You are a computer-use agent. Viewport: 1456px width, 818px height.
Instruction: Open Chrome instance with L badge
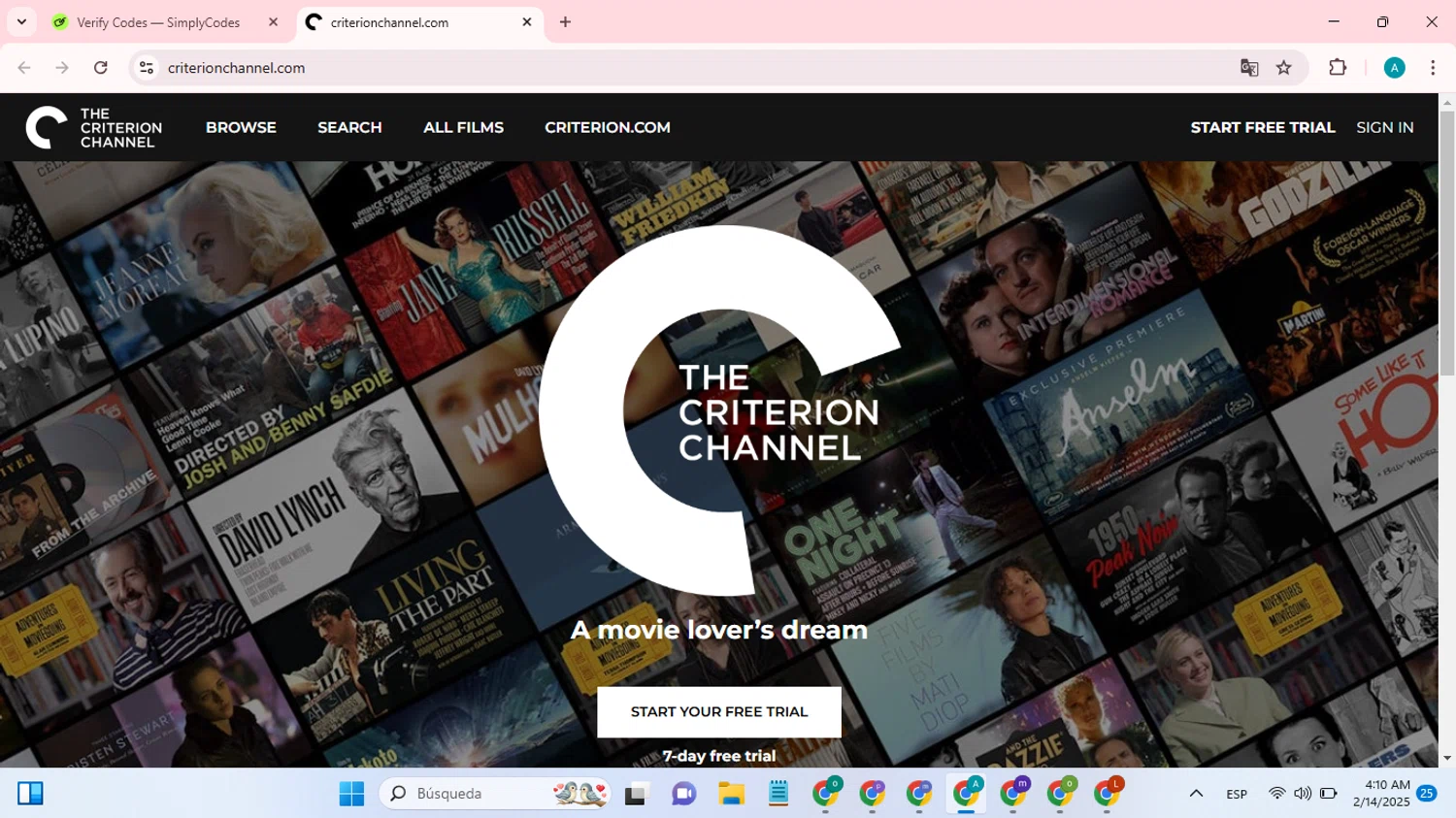(x=1108, y=794)
